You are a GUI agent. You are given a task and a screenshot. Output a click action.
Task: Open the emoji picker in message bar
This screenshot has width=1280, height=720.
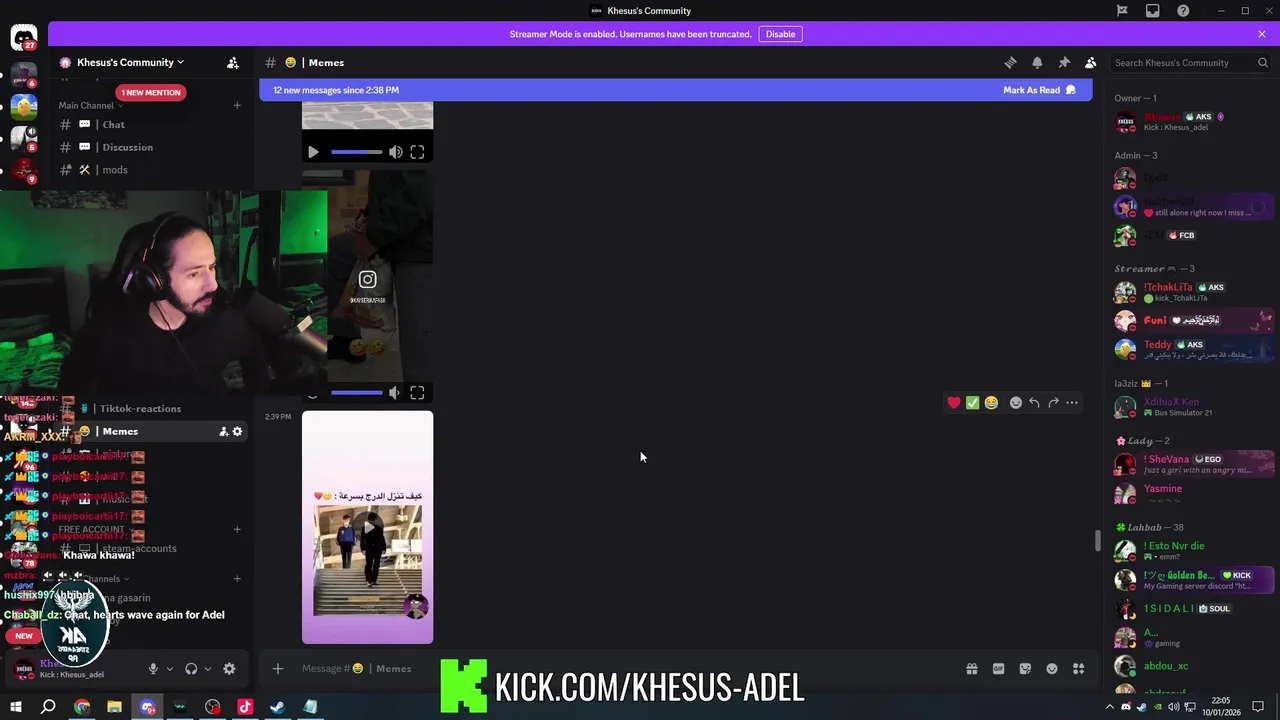click(x=1052, y=669)
